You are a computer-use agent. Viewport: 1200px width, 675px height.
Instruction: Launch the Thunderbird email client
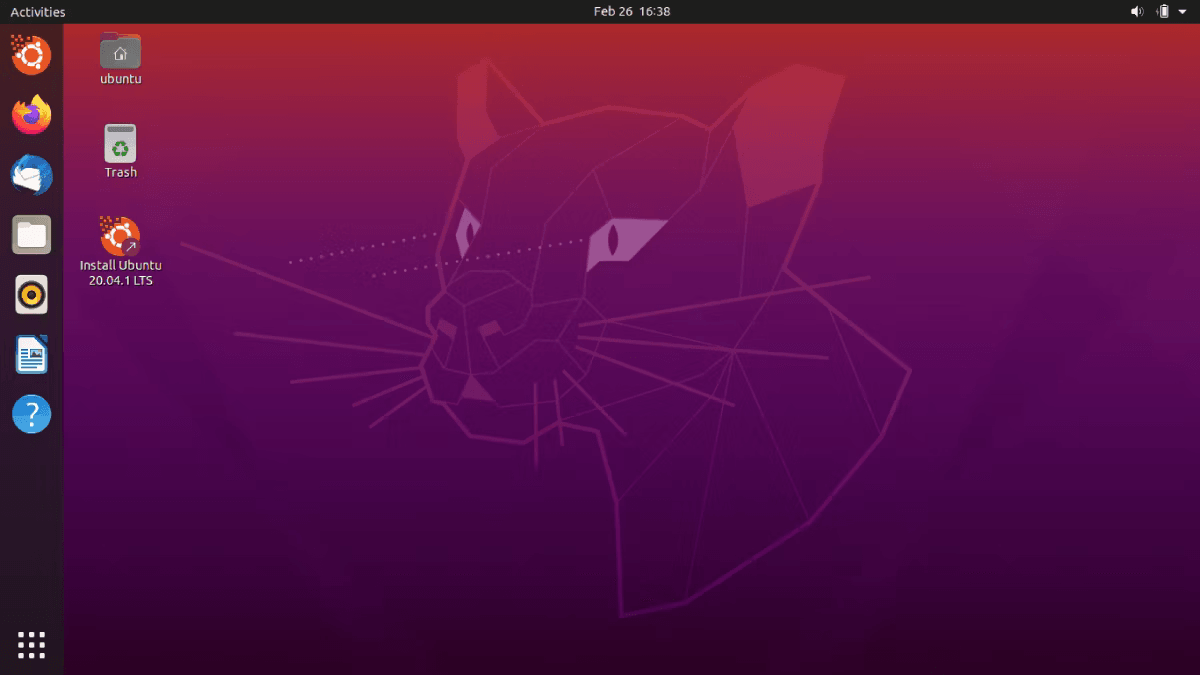31,175
